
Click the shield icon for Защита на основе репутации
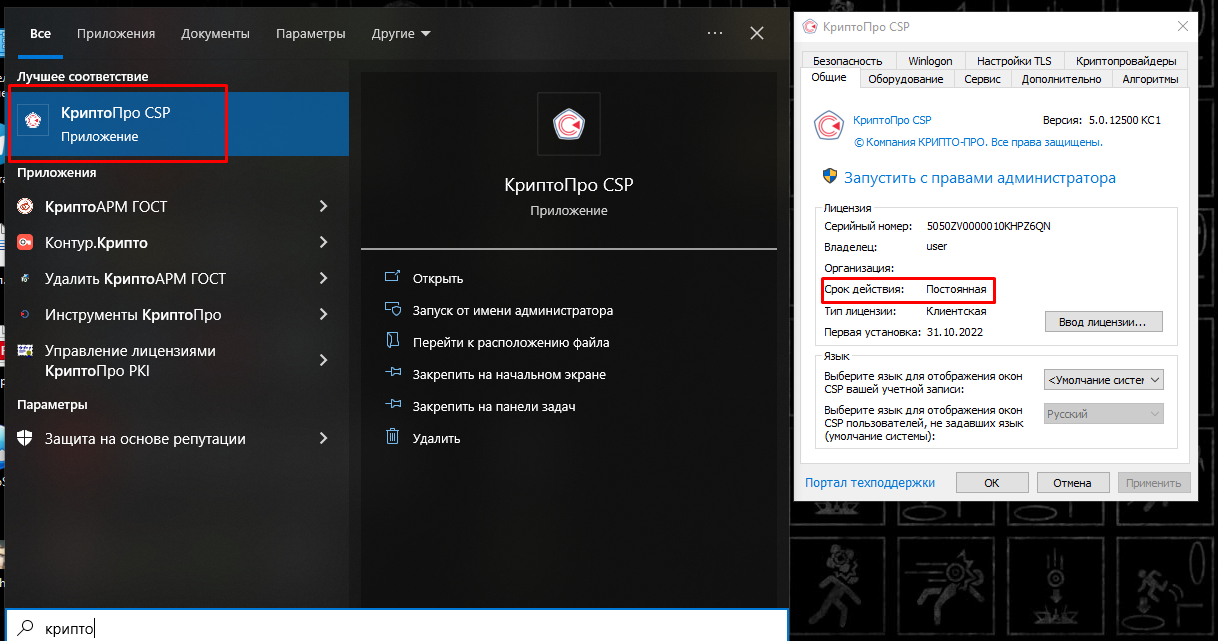point(25,439)
